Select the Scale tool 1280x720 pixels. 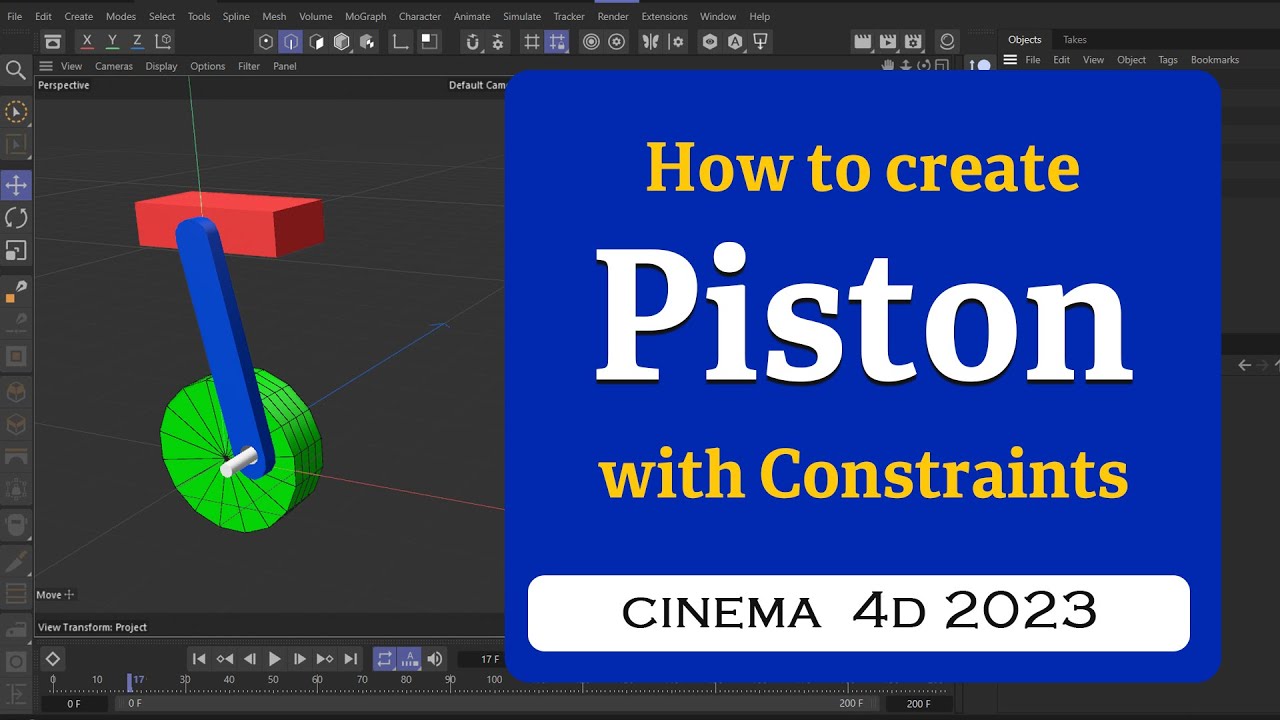pyautogui.click(x=16, y=250)
